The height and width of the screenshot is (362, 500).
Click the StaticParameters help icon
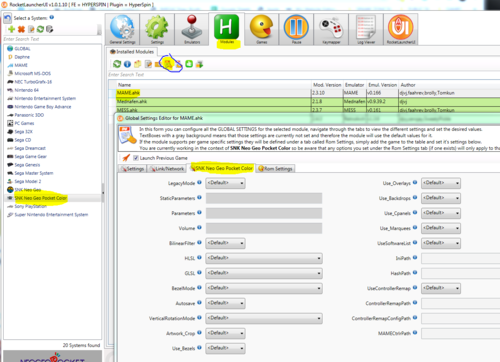coord(199,197)
